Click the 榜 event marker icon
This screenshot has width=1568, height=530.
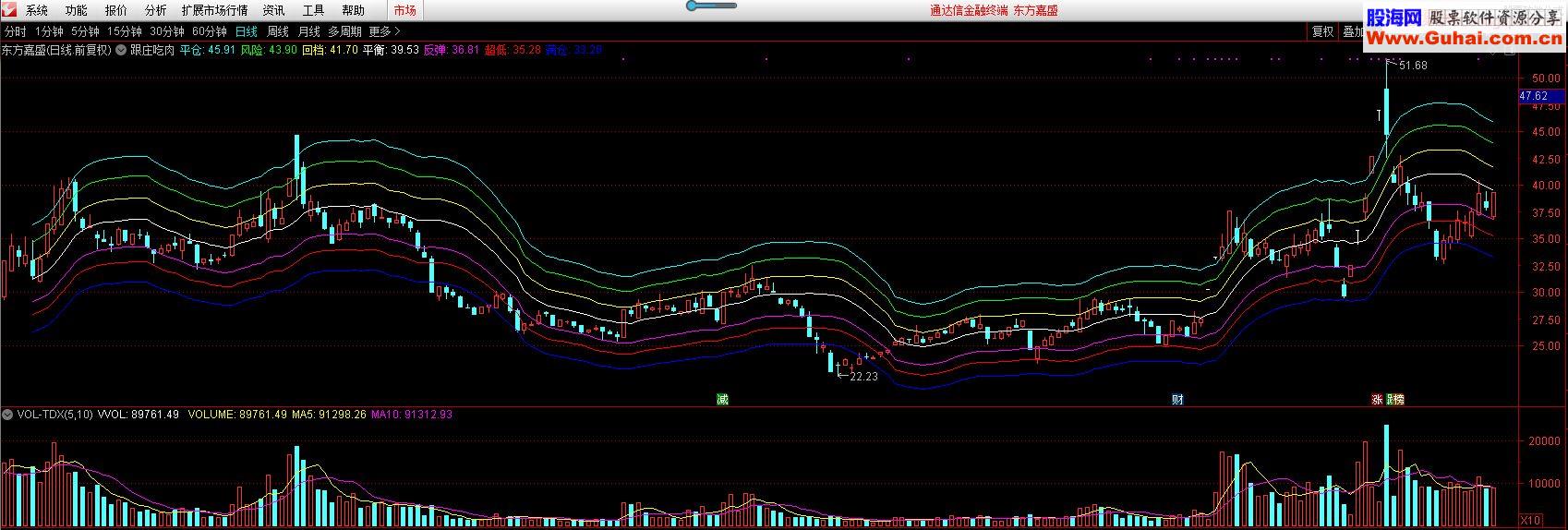1398,400
